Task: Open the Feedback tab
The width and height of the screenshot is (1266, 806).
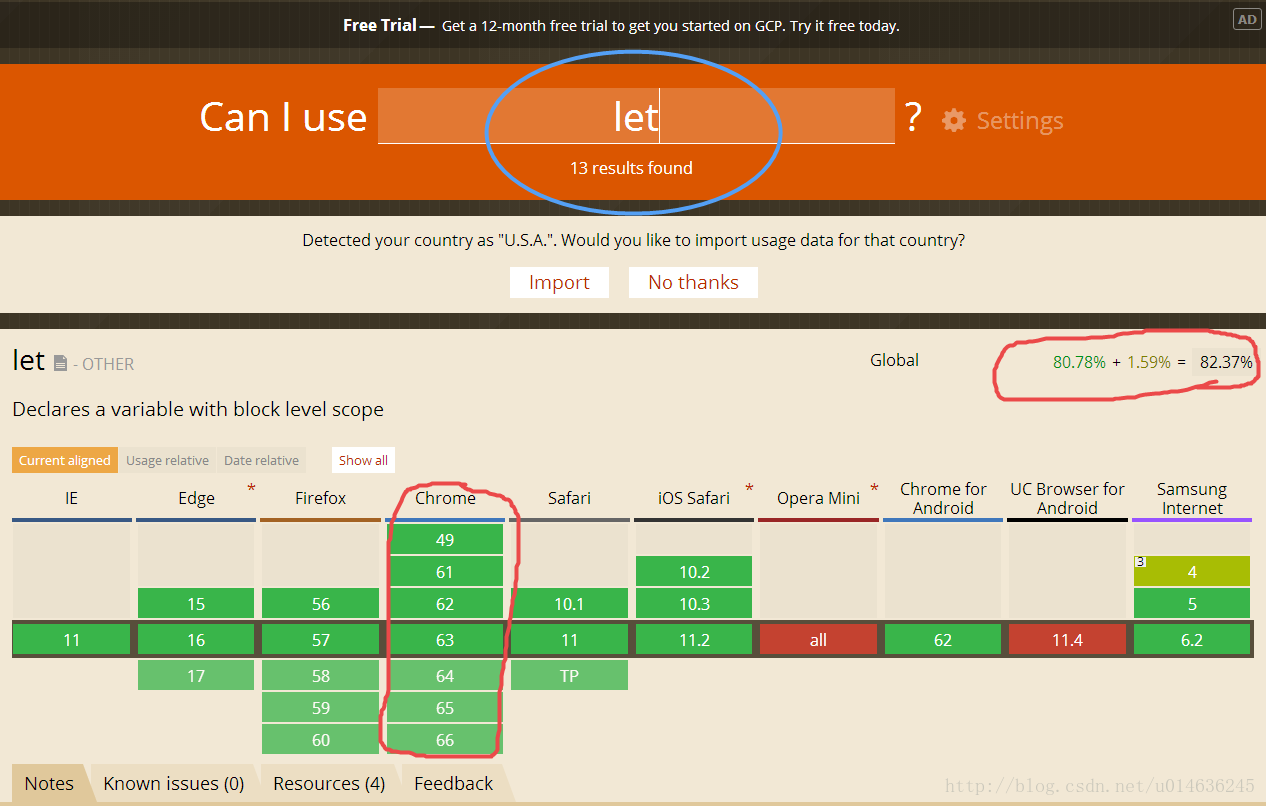Action: [453, 783]
